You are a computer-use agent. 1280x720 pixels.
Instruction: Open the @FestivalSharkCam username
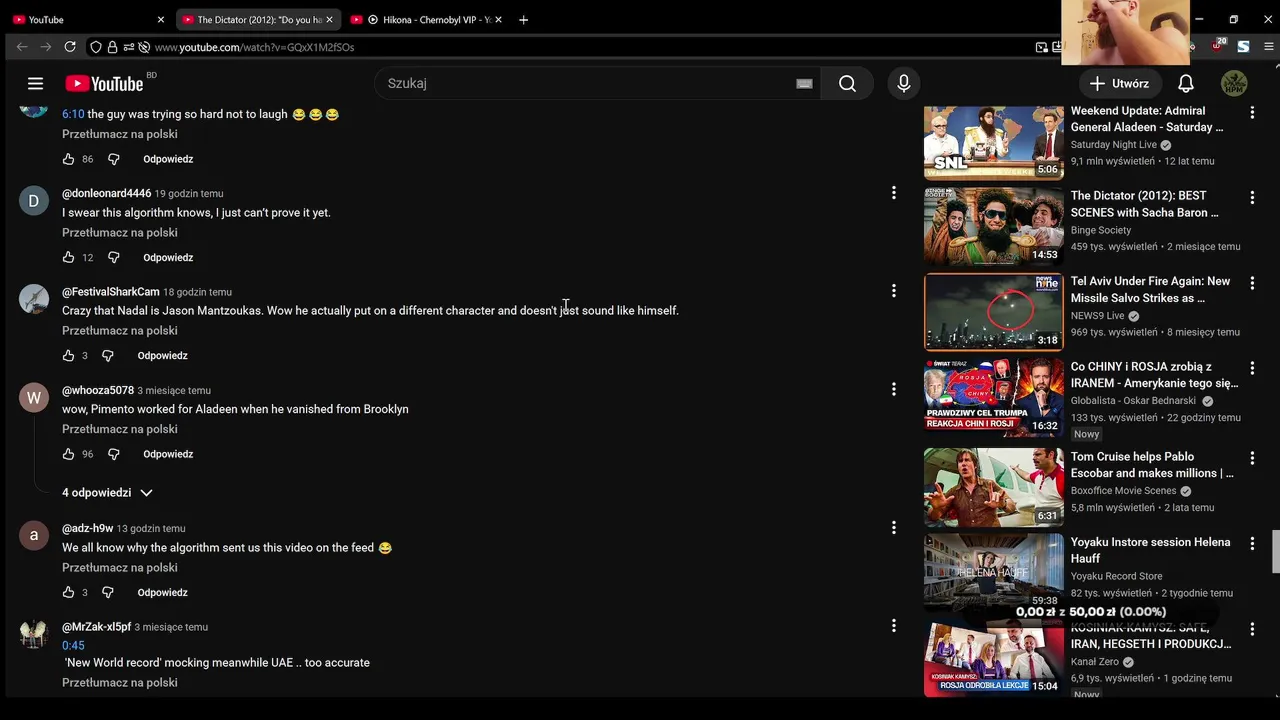point(111,292)
